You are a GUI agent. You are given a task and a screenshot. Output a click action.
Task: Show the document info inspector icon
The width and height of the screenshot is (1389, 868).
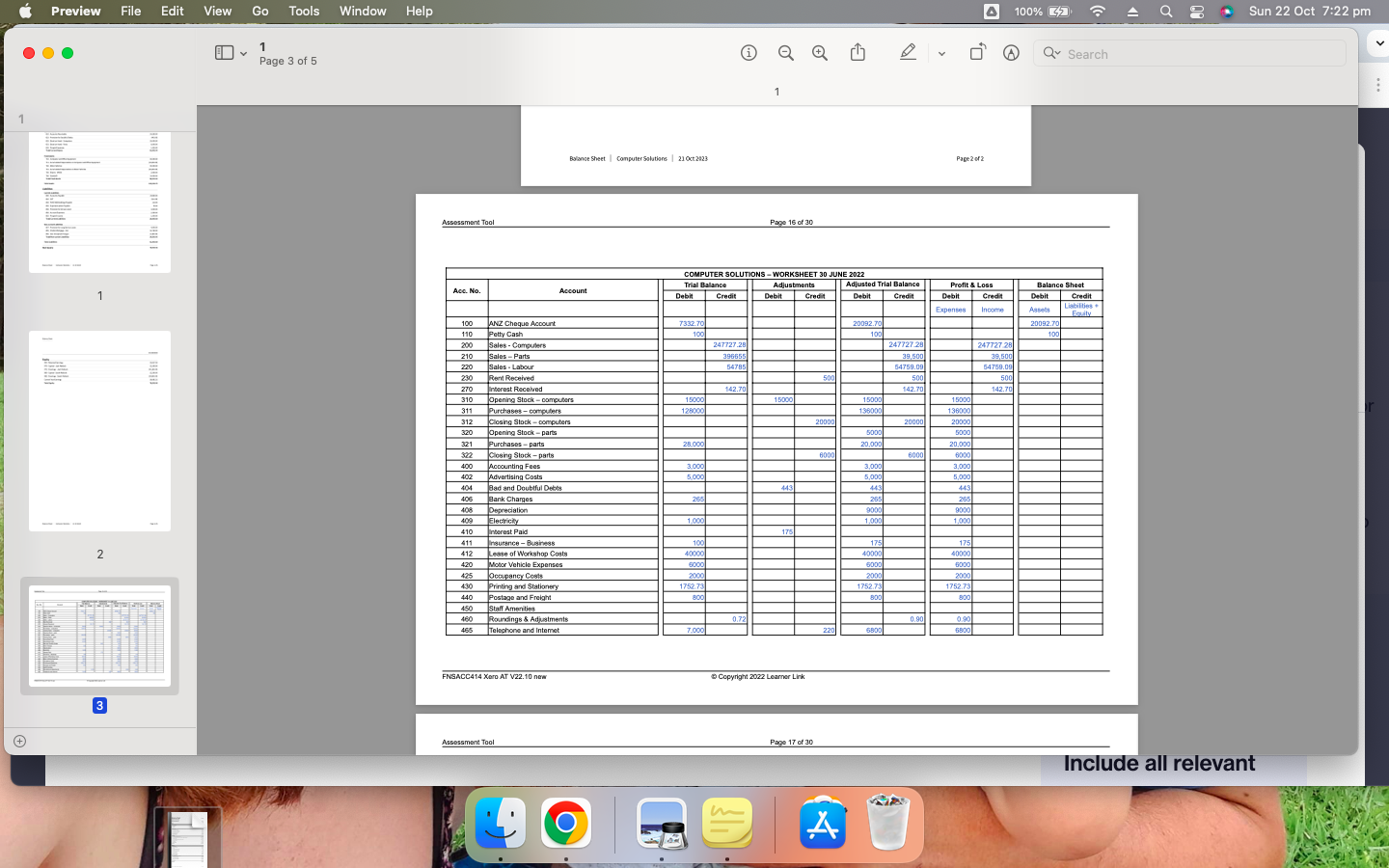pos(749,53)
